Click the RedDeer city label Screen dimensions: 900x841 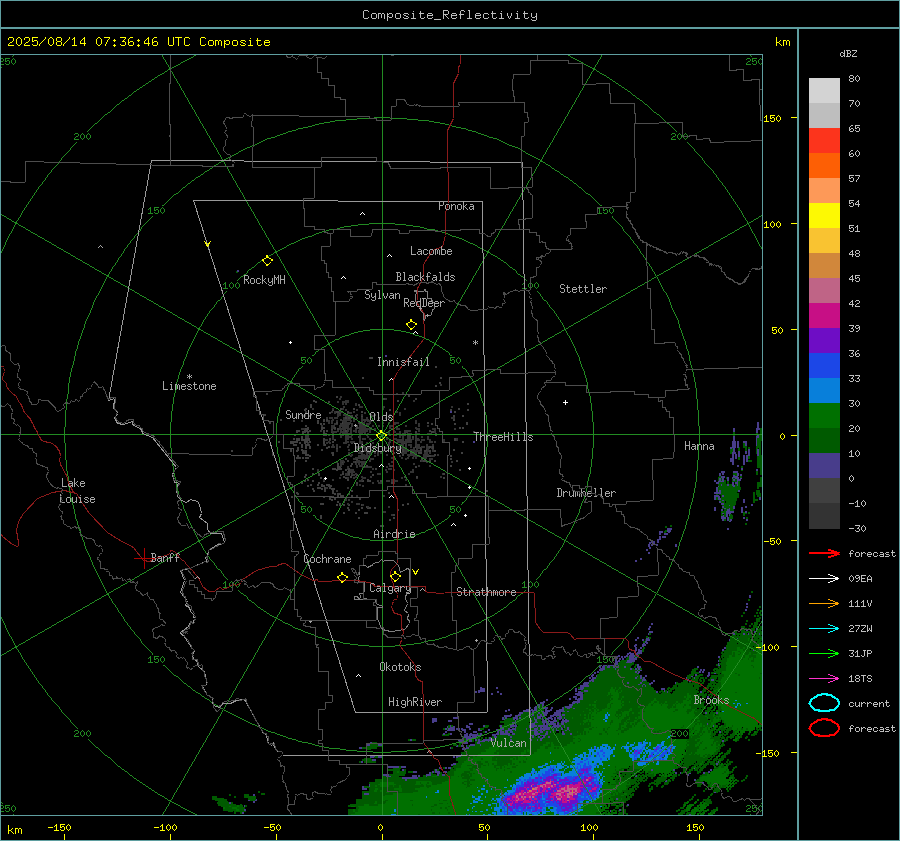coord(424,303)
